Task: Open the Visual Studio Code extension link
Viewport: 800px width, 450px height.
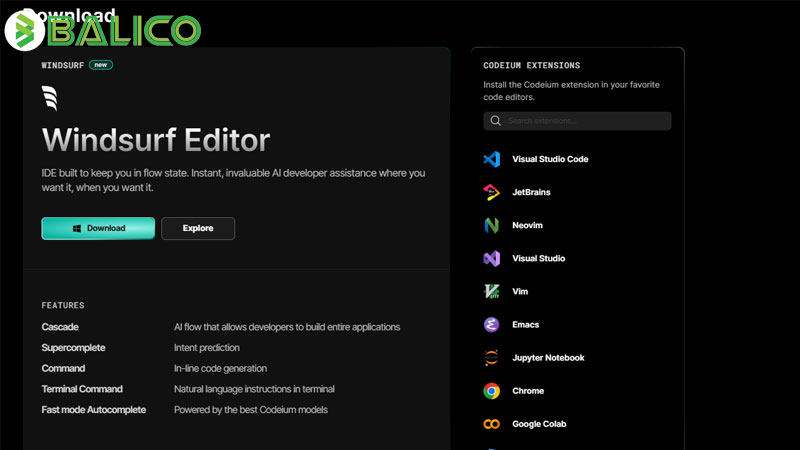Action: coord(550,159)
